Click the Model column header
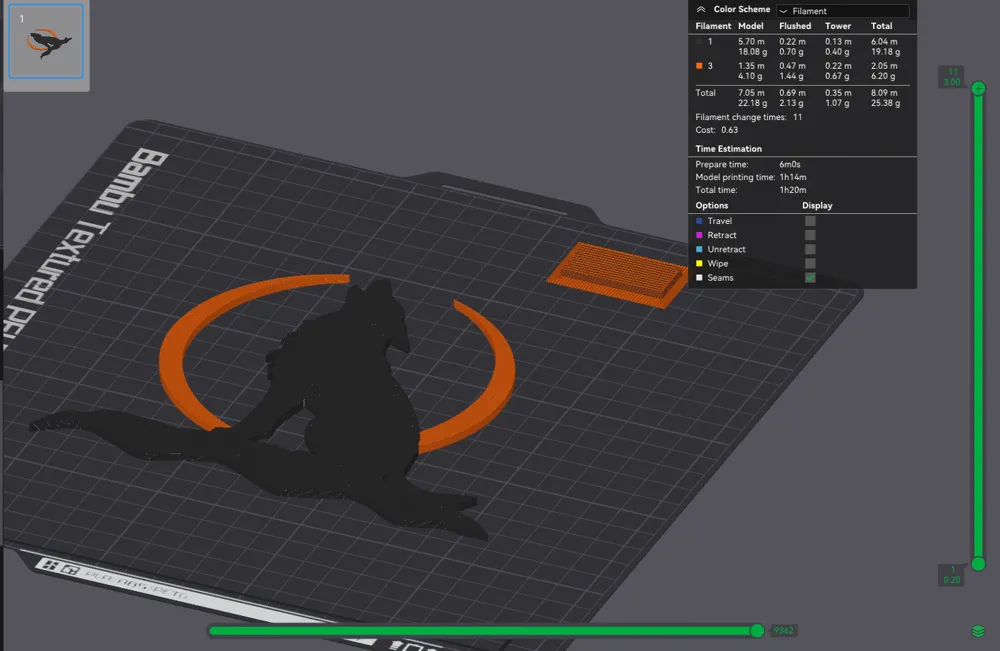 751,26
